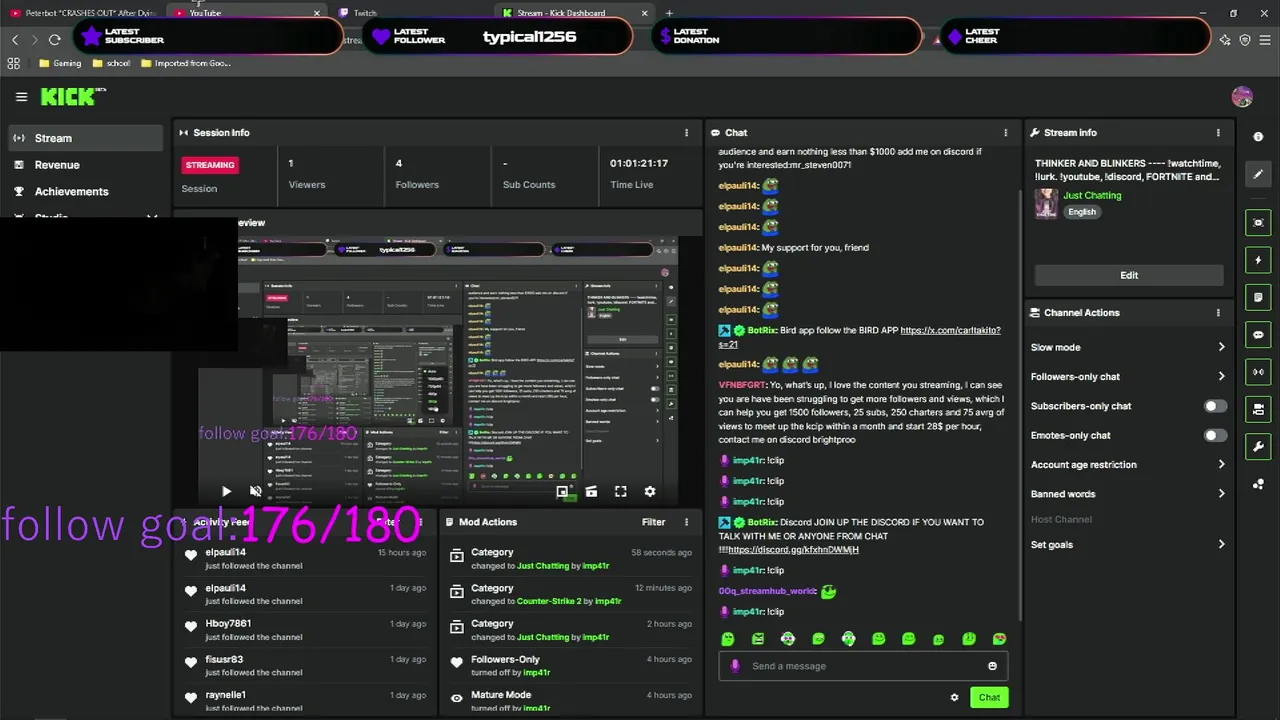The height and width of the screenshot is (720, 1280).
Task: Click the pencil edit icon in right sidebar
Action: [1258, 174]
